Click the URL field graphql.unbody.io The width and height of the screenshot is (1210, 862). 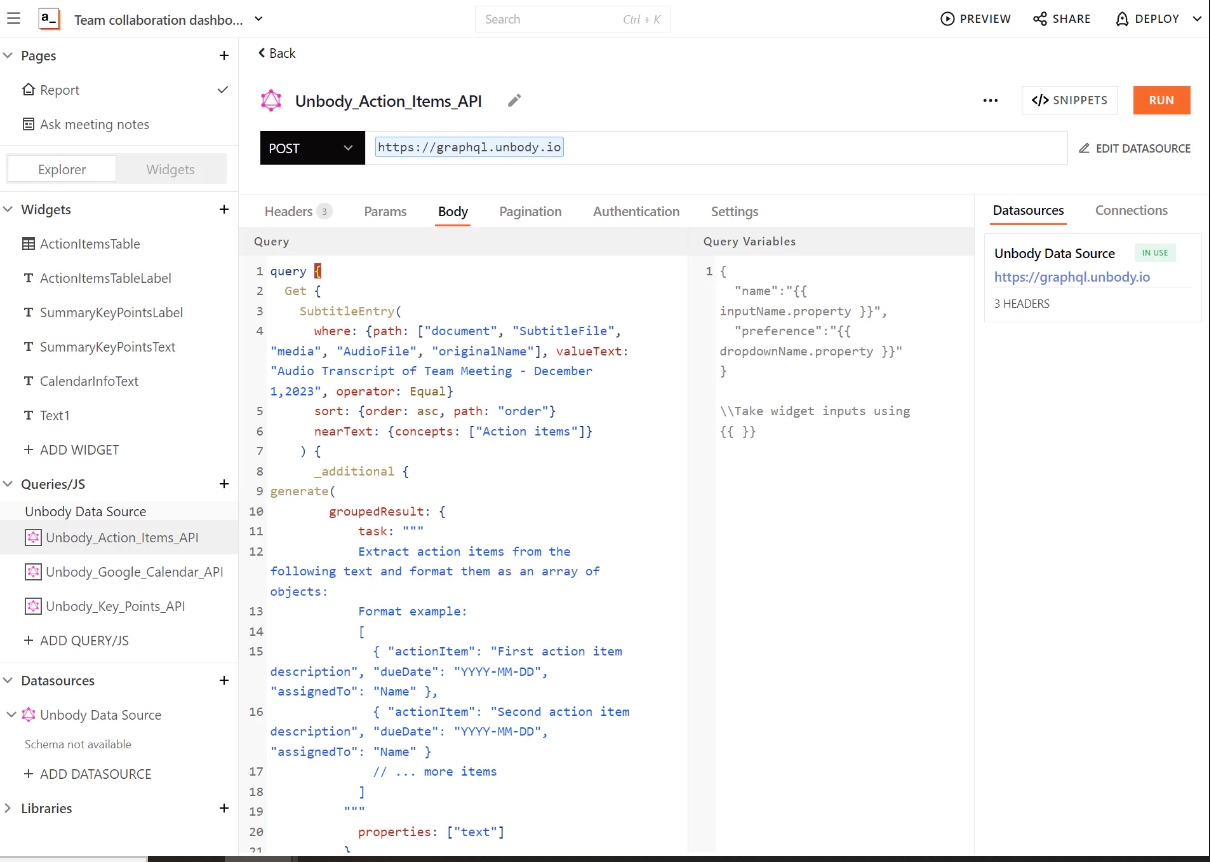pos(715,148)
